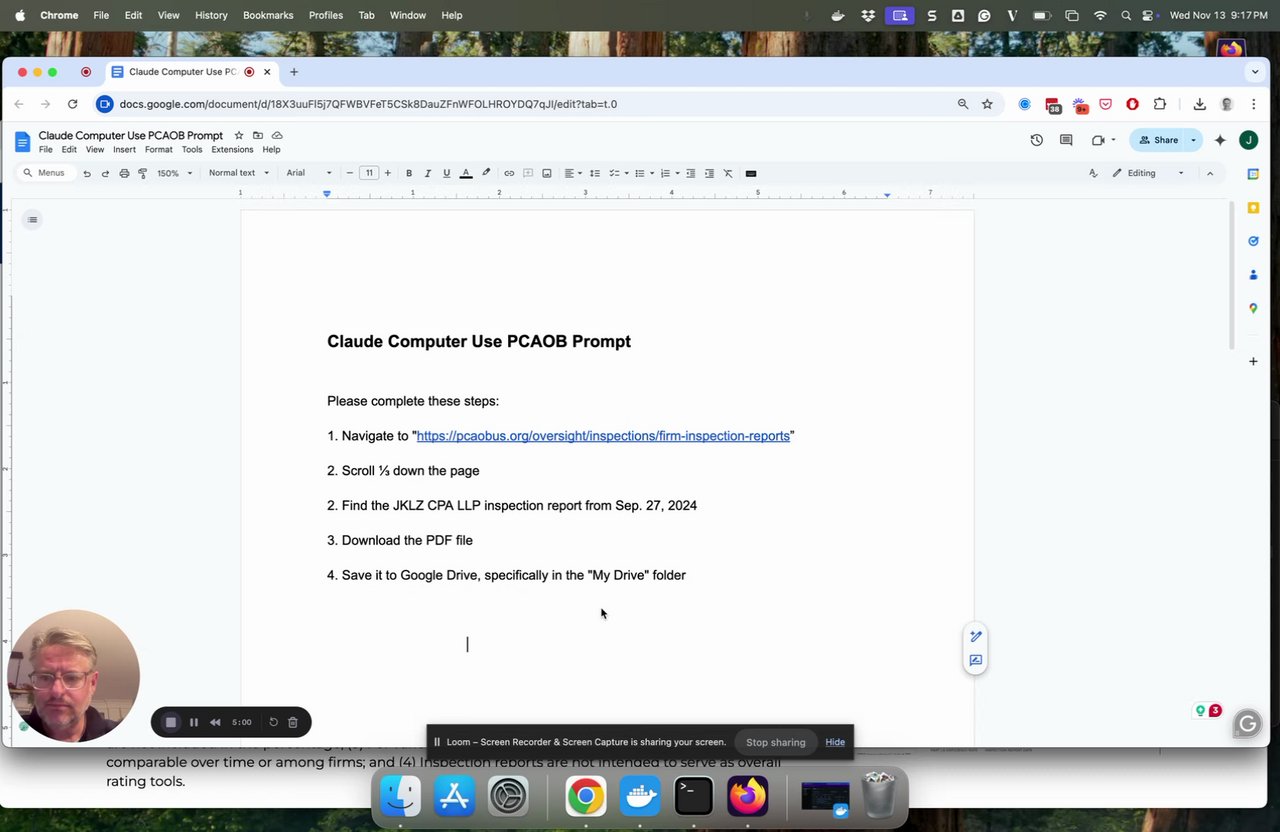Activate the paint format tool

click(x=142, y=173)
